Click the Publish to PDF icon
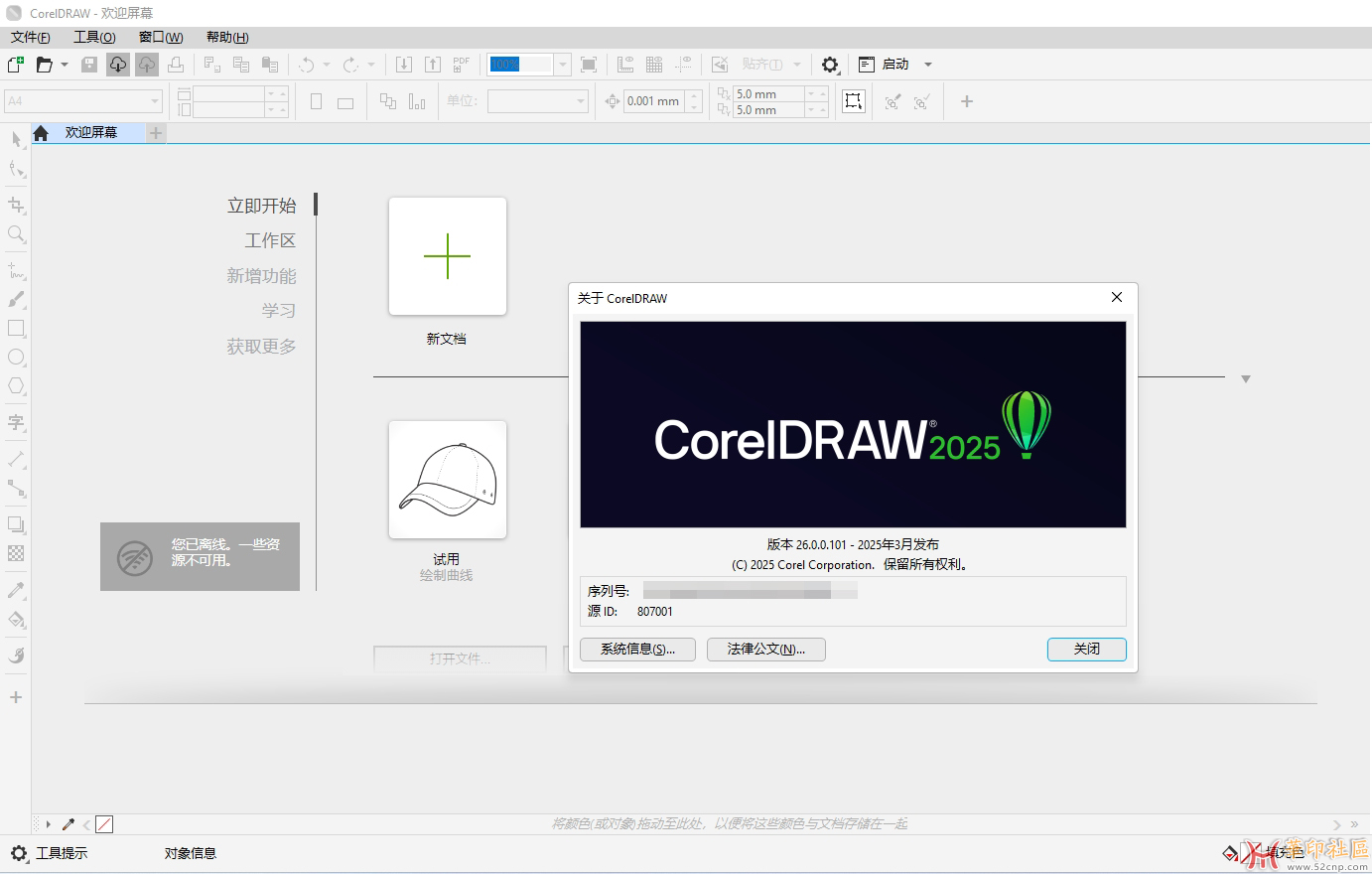This screenshot has height=874, width=1372. coord(462,65)
